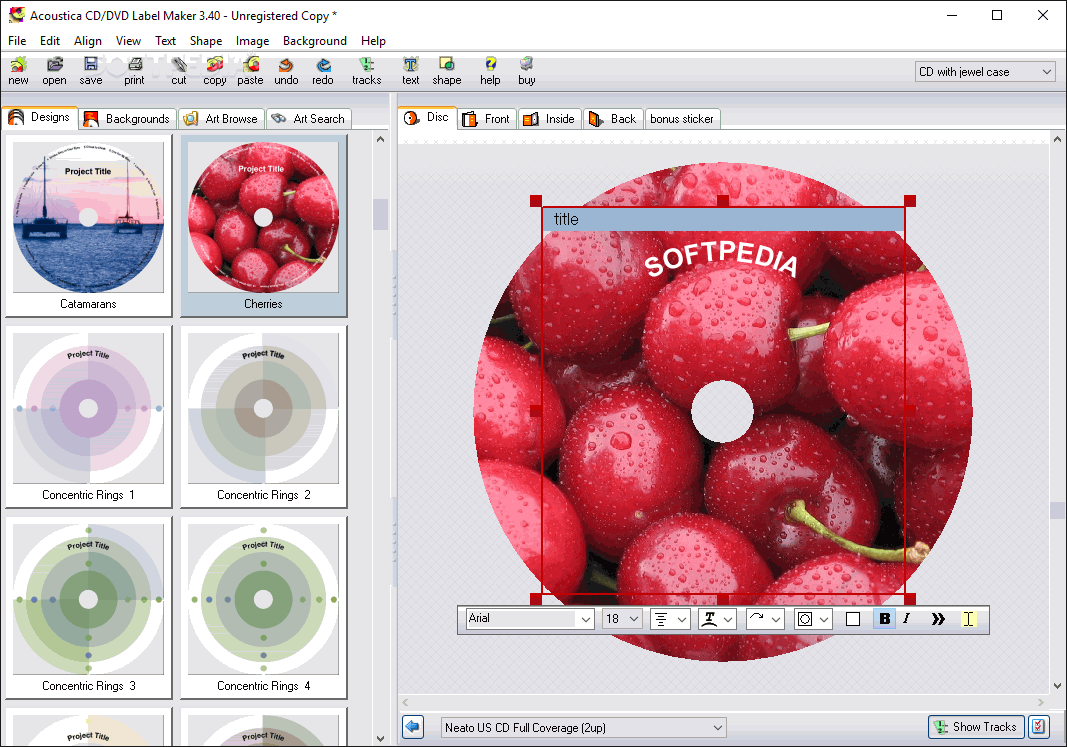Select the Concentric Rings 4 design
The width and height of the screenshot is (1067, 747).
click(x=263, y=608)
